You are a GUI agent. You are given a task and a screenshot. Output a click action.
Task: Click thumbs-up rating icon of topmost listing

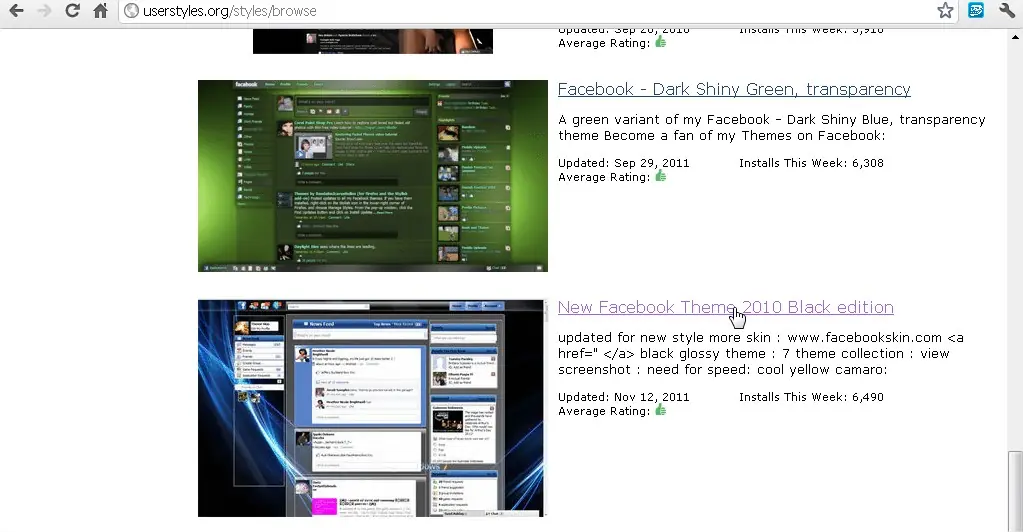pos(661,42)
